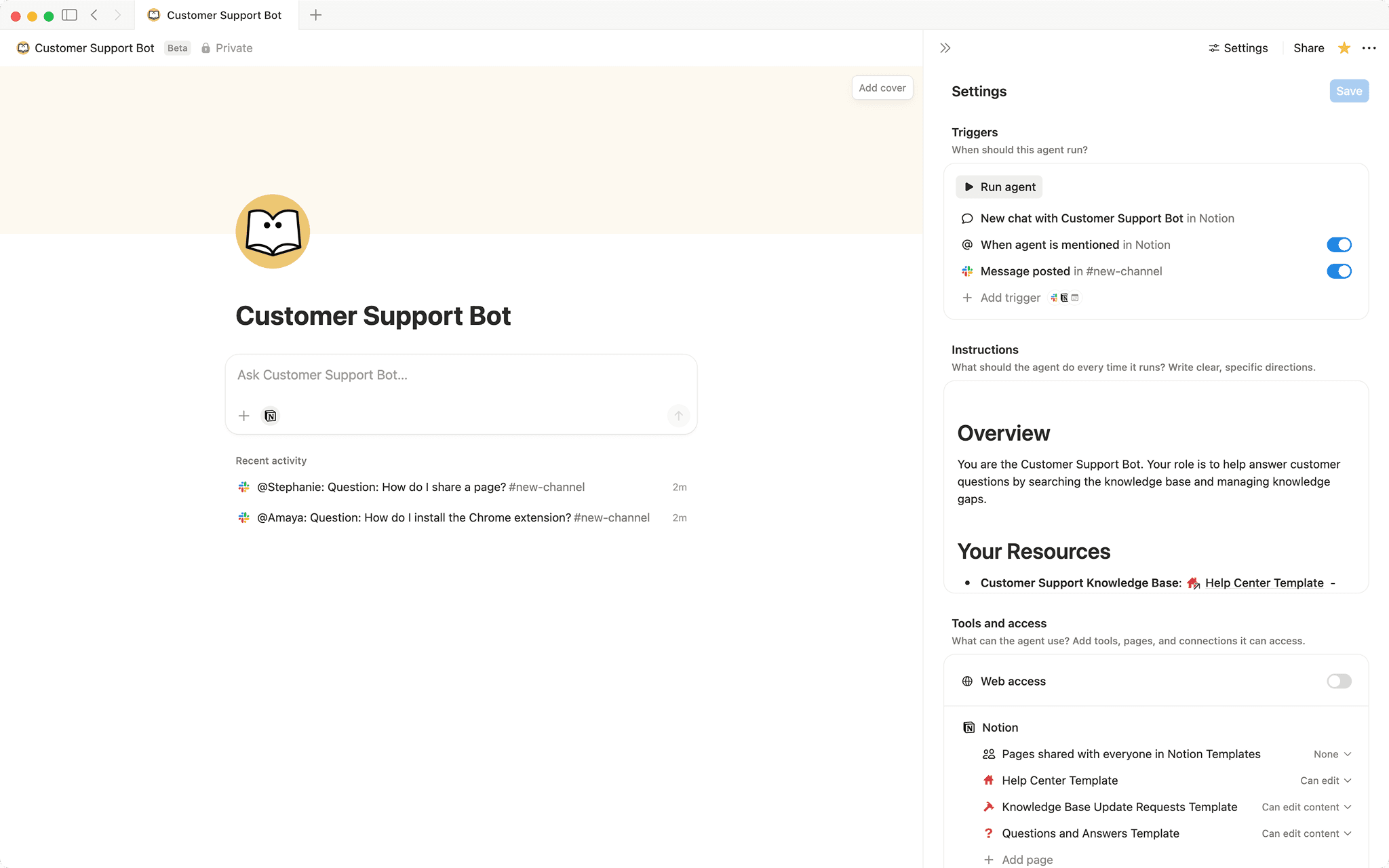
Task: Enable Web access
Action: pyautogui.click(x=1338, y=681)
